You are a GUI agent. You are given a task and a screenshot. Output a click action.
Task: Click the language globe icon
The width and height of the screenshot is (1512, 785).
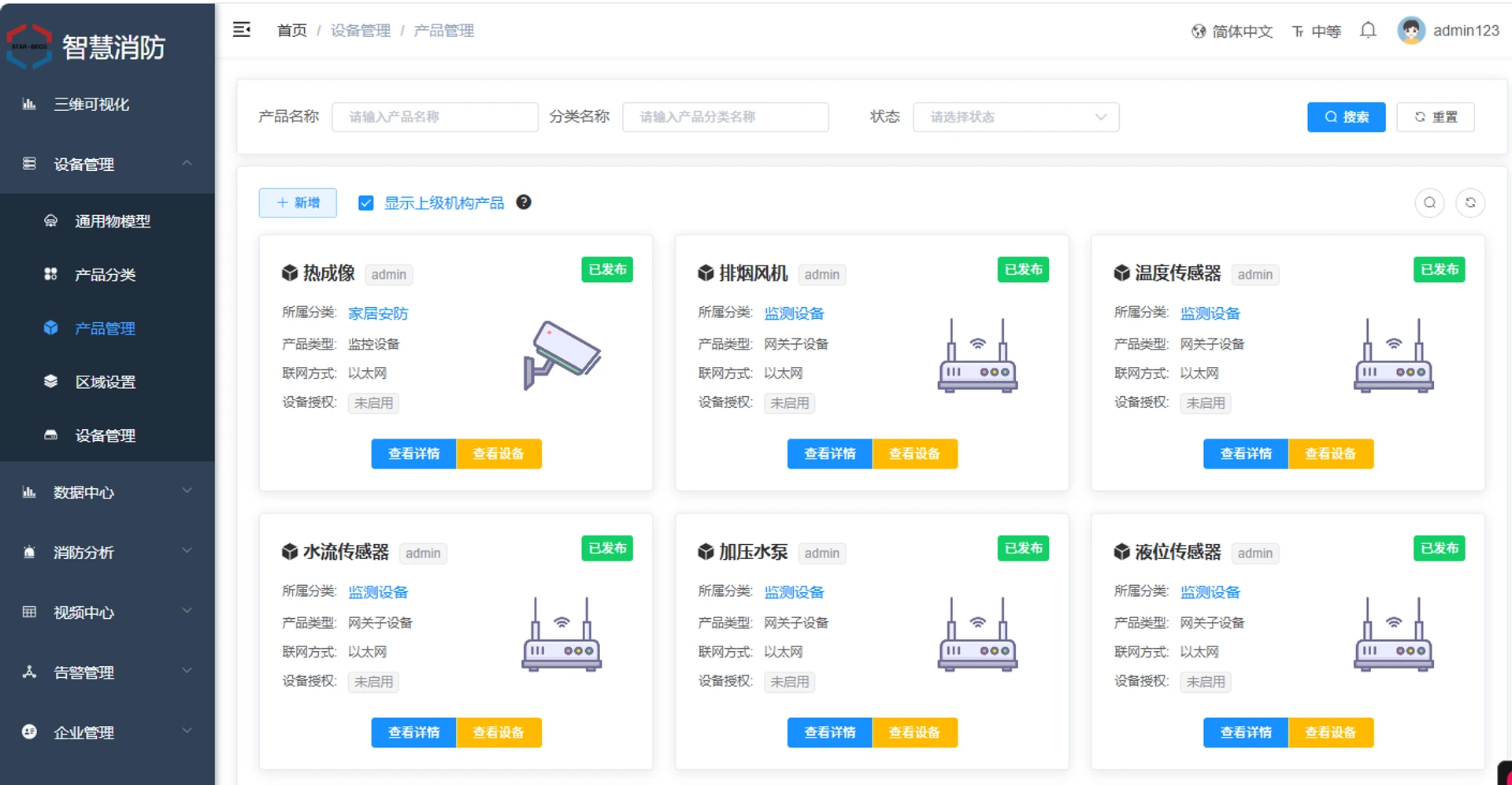(1199, 31)
